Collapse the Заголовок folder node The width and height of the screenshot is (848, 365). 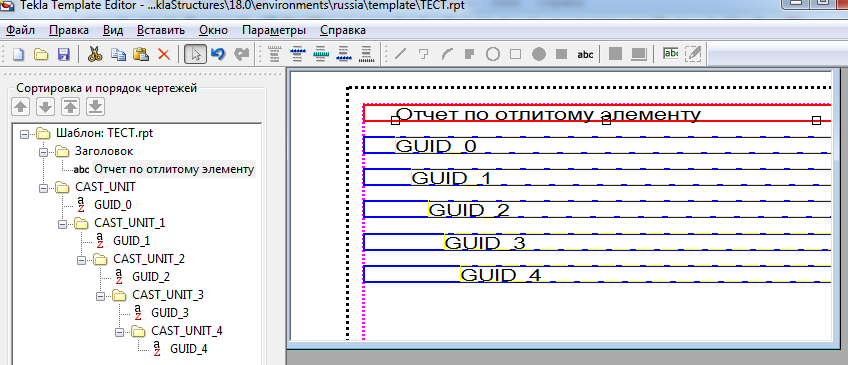pos(43,152)
